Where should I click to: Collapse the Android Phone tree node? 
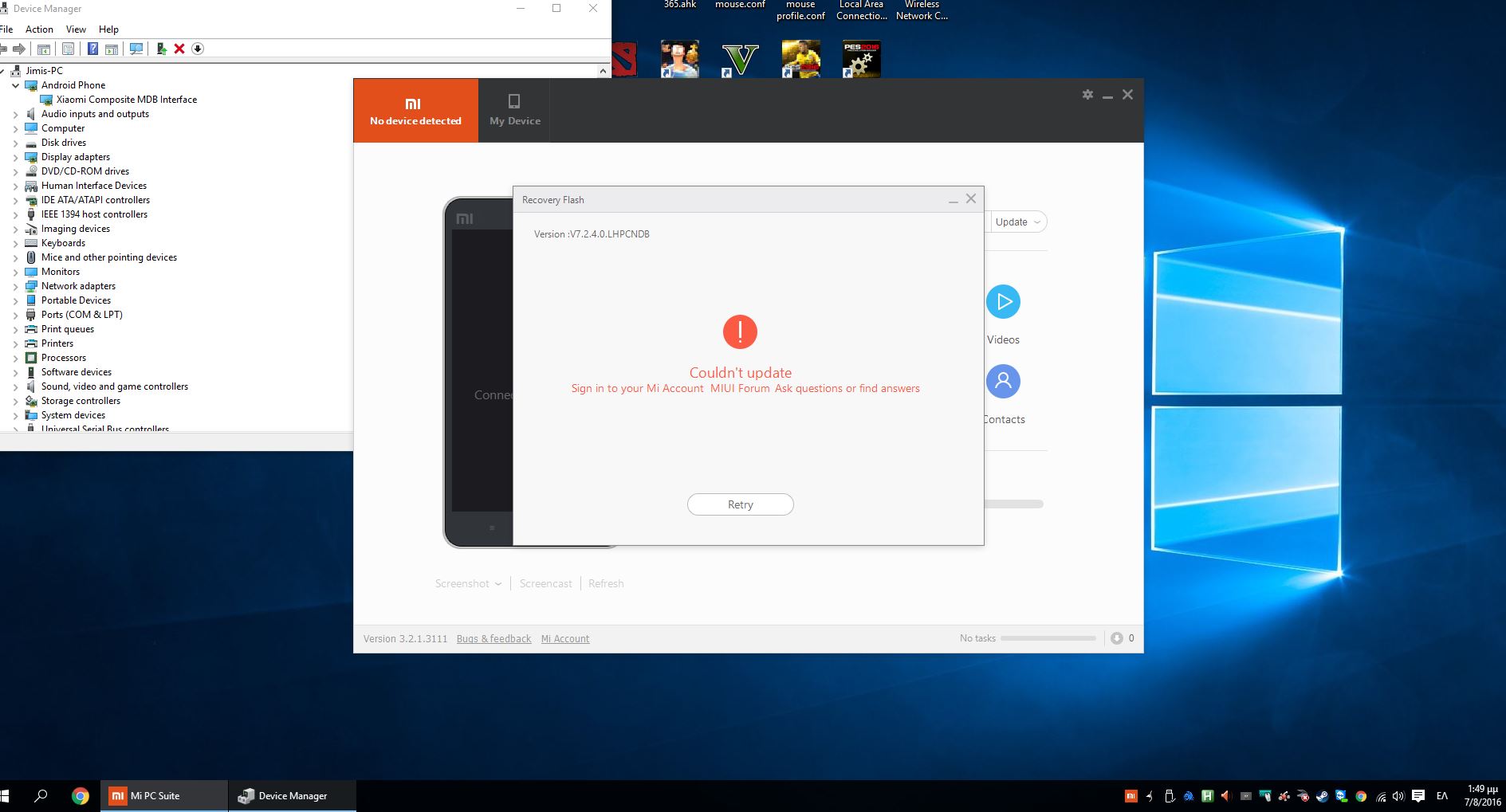pos(15,85)
